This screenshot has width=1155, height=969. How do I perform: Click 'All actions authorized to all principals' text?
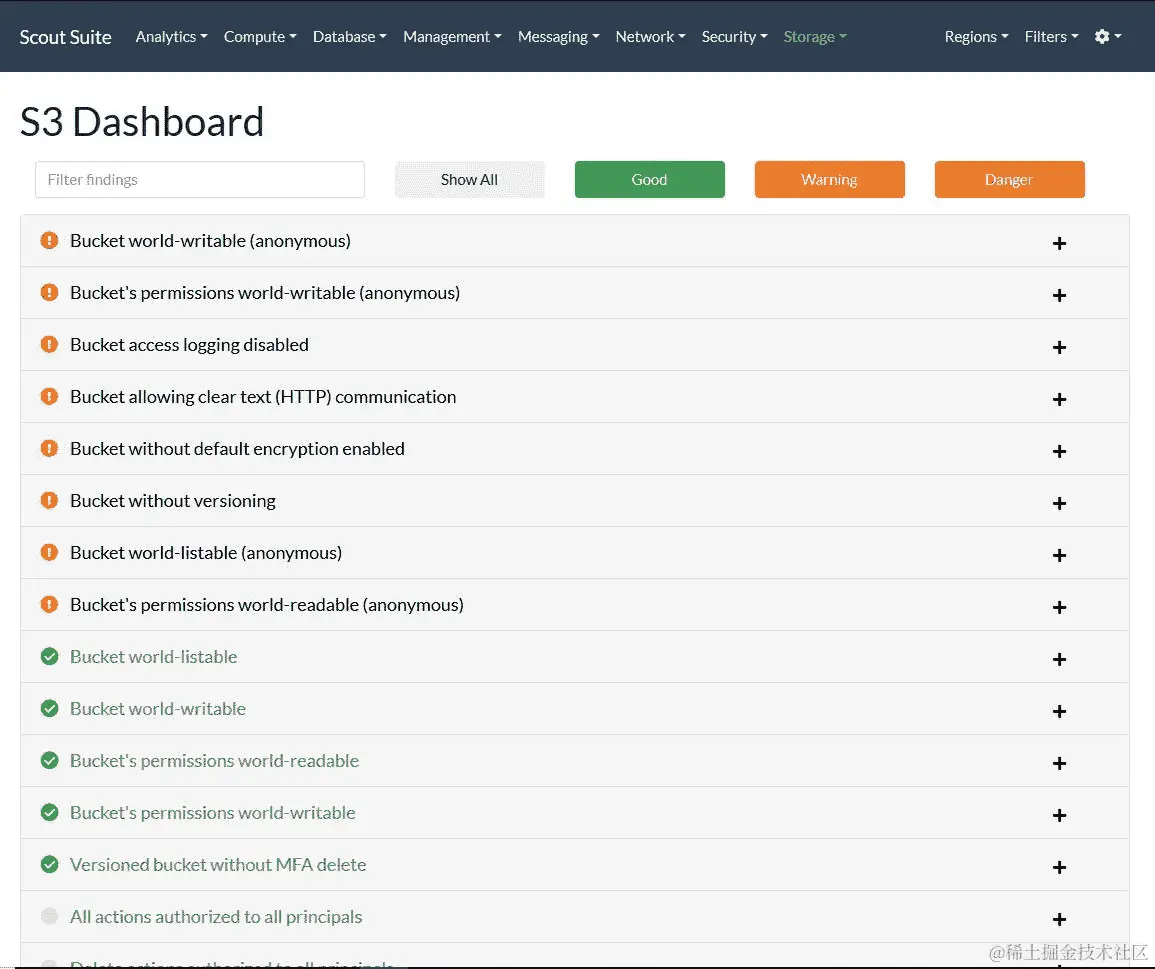pyautogui.click(x=216, y=916)
